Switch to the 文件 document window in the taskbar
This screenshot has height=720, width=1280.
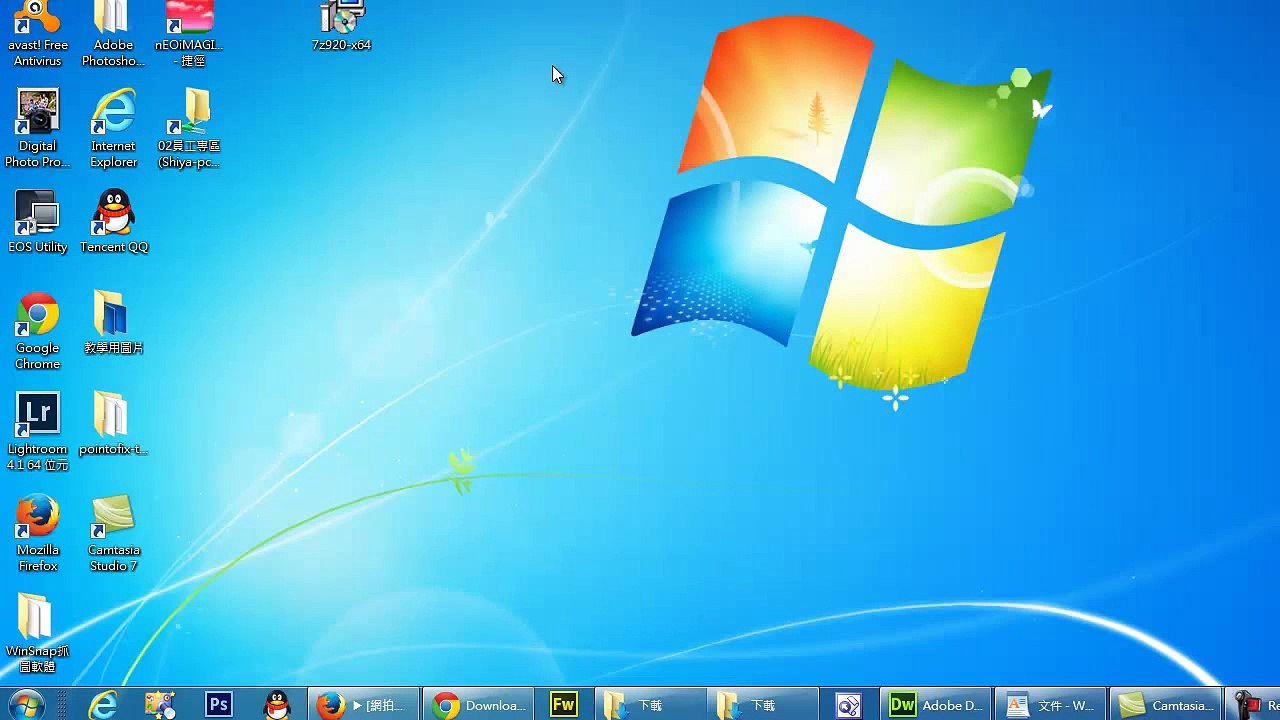[x=1051, y=705]
